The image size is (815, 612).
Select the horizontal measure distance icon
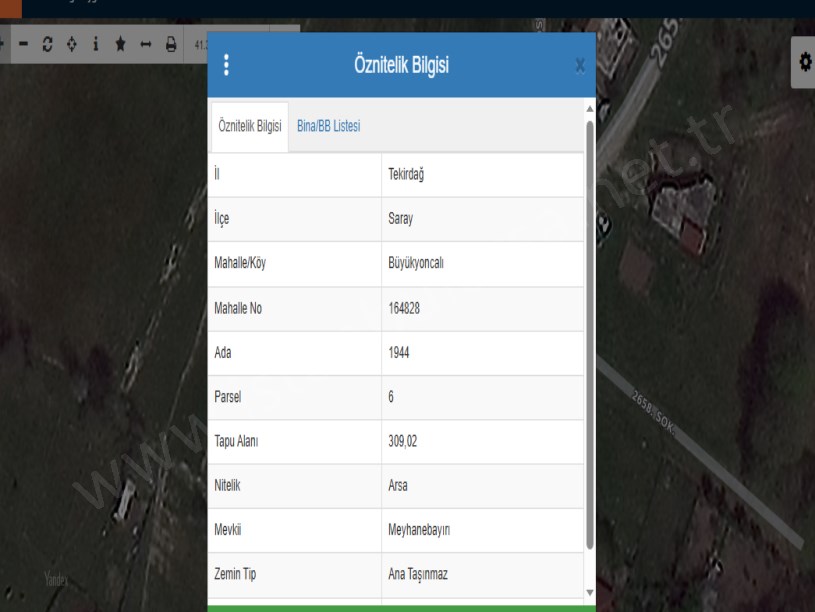[x=145, y=44]
